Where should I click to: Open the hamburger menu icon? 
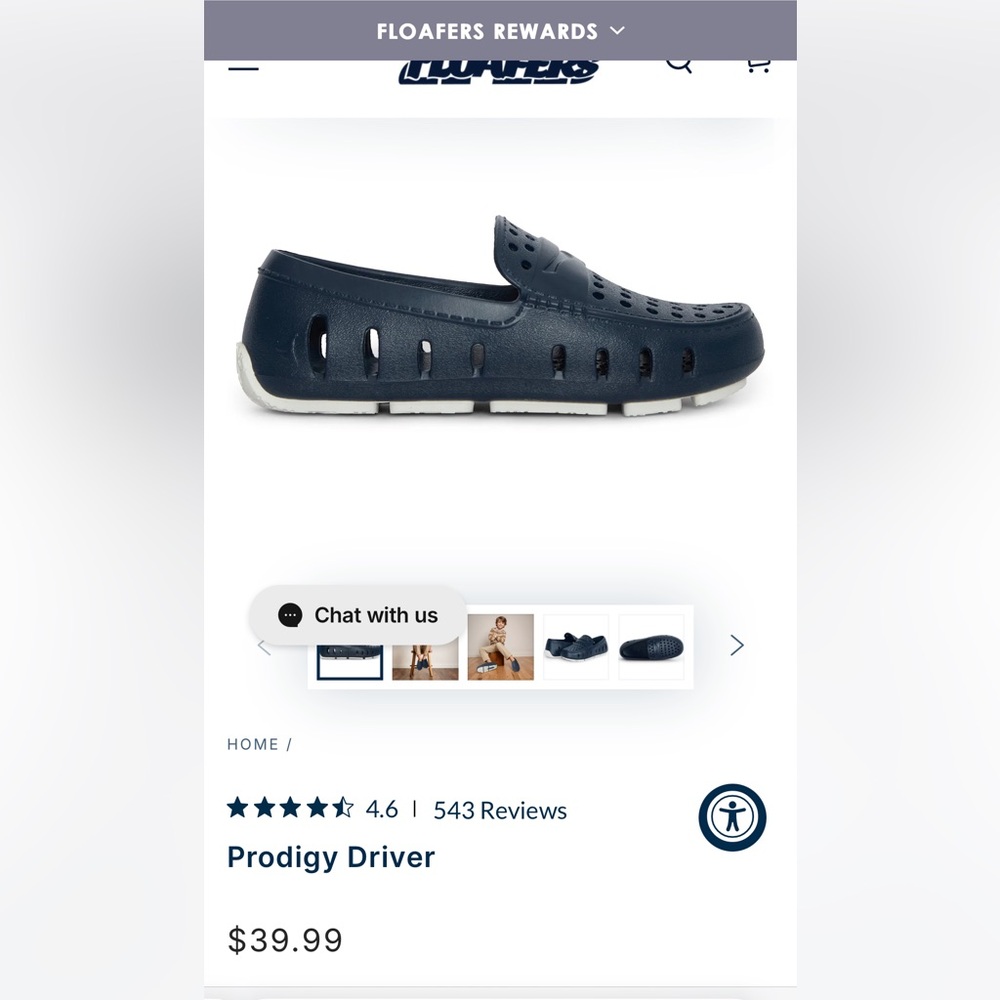coord(244,66)
